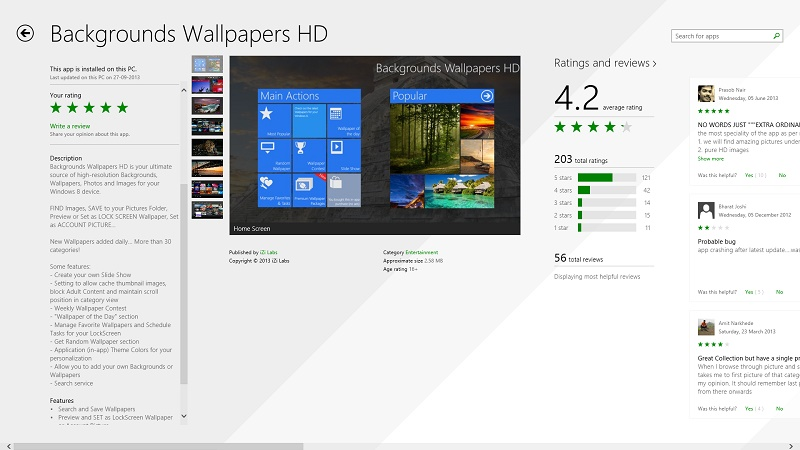
Task: Open Ratings and reviews section
Action: [x=605, y=63]
